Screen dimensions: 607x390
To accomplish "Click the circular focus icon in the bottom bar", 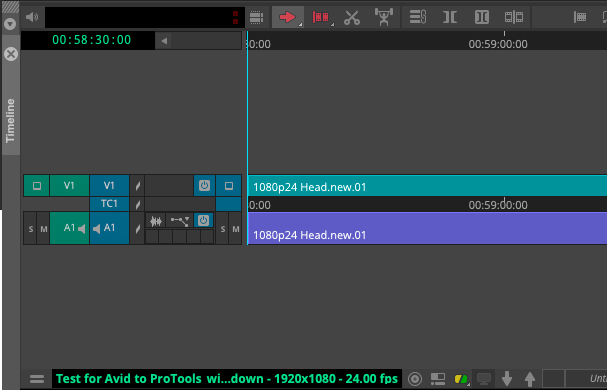I will tap(415, 379).
